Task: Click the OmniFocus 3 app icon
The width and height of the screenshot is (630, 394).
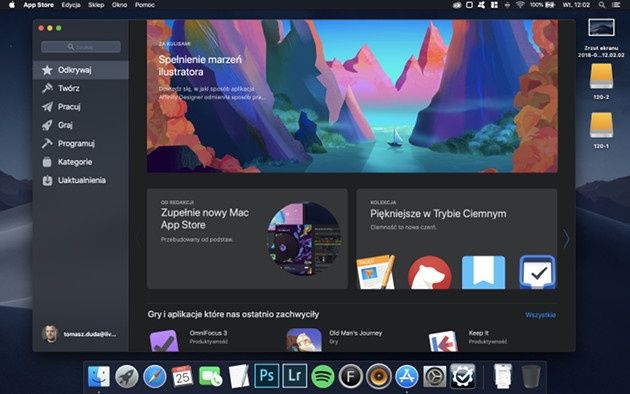Action: (x=164, y=341)
